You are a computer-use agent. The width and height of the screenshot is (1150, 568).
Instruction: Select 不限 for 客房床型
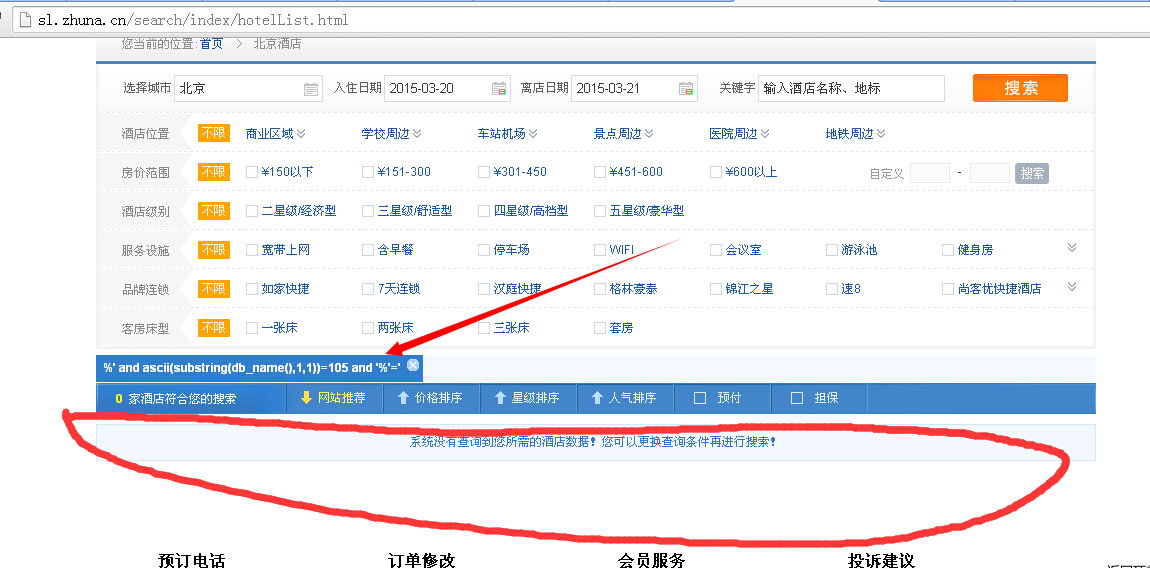(214, 327)
